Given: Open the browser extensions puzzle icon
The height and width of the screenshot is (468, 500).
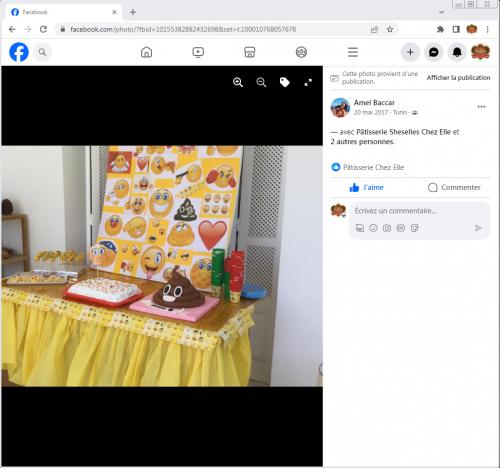Looking at the screenshot, I should 440,29.
